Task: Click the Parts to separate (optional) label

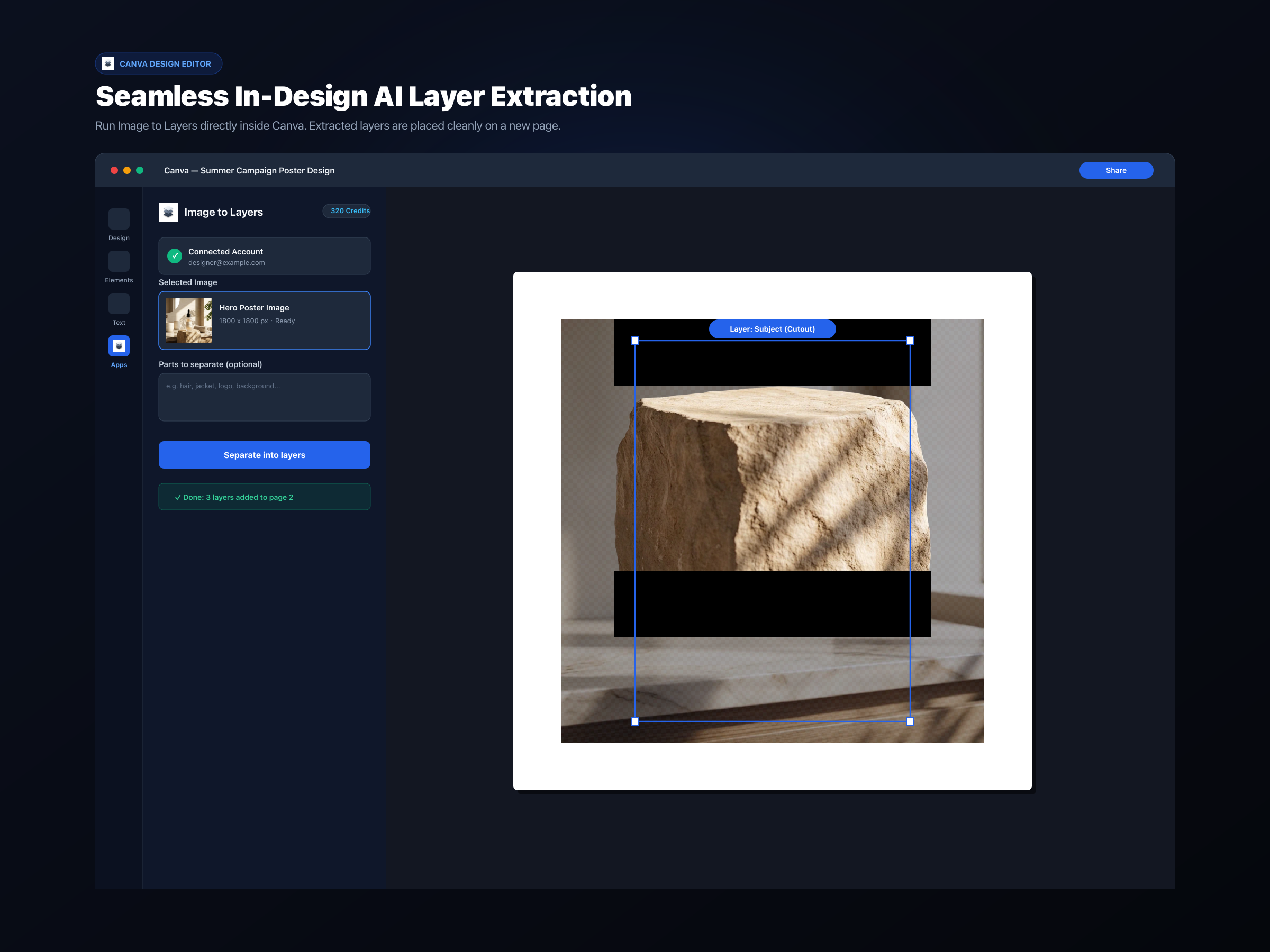Action: pos(210,364)
